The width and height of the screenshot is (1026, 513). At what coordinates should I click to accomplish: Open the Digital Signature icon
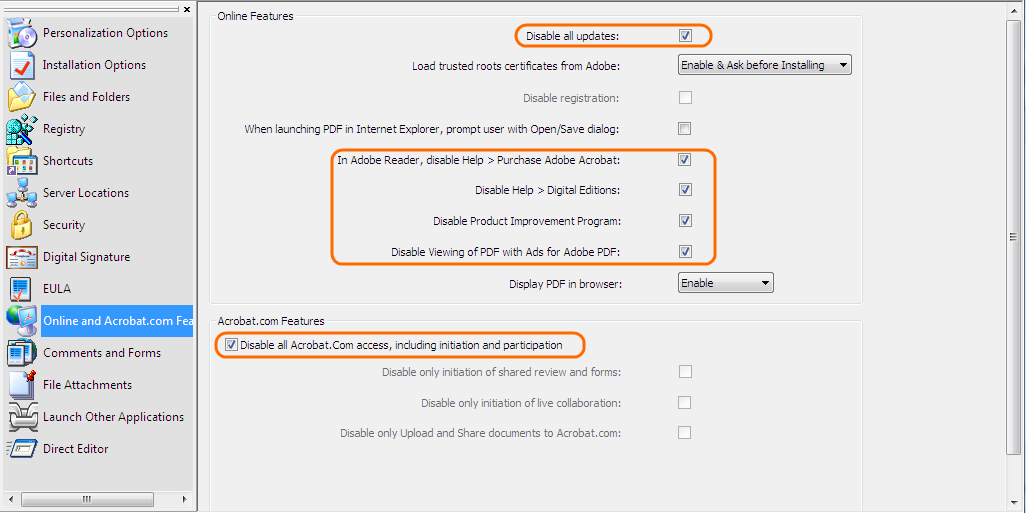[22, 257]
